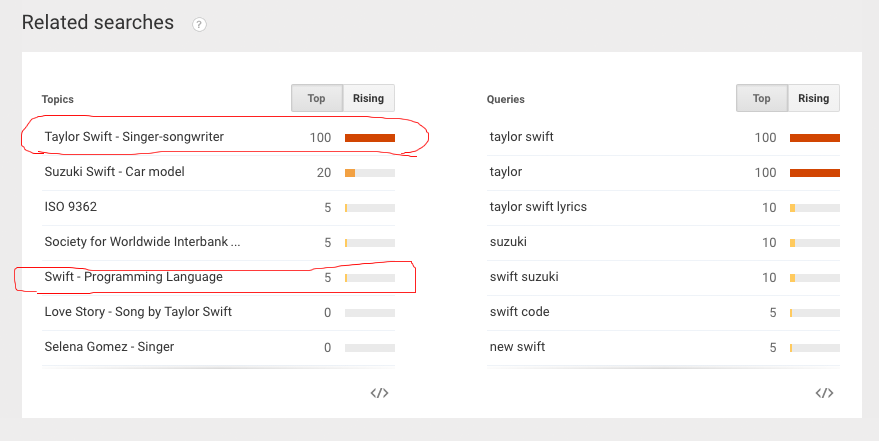
Task: Click the Topics column heading
Action: pyautogui.click(x=58, y=99)
